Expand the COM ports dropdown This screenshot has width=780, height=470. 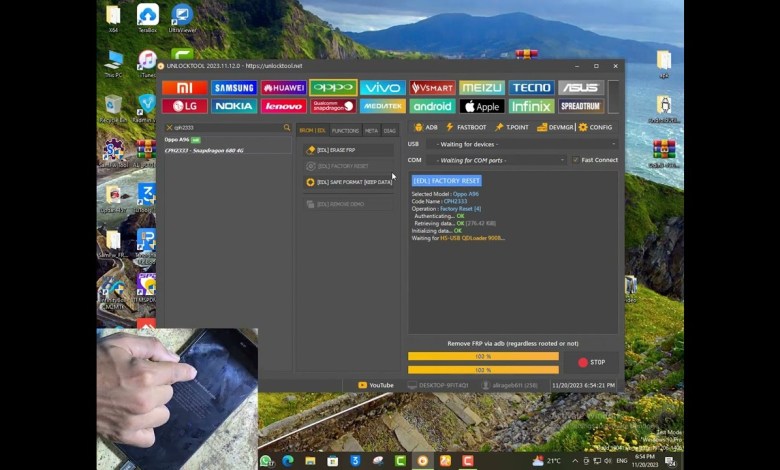[x=496, y=160]
